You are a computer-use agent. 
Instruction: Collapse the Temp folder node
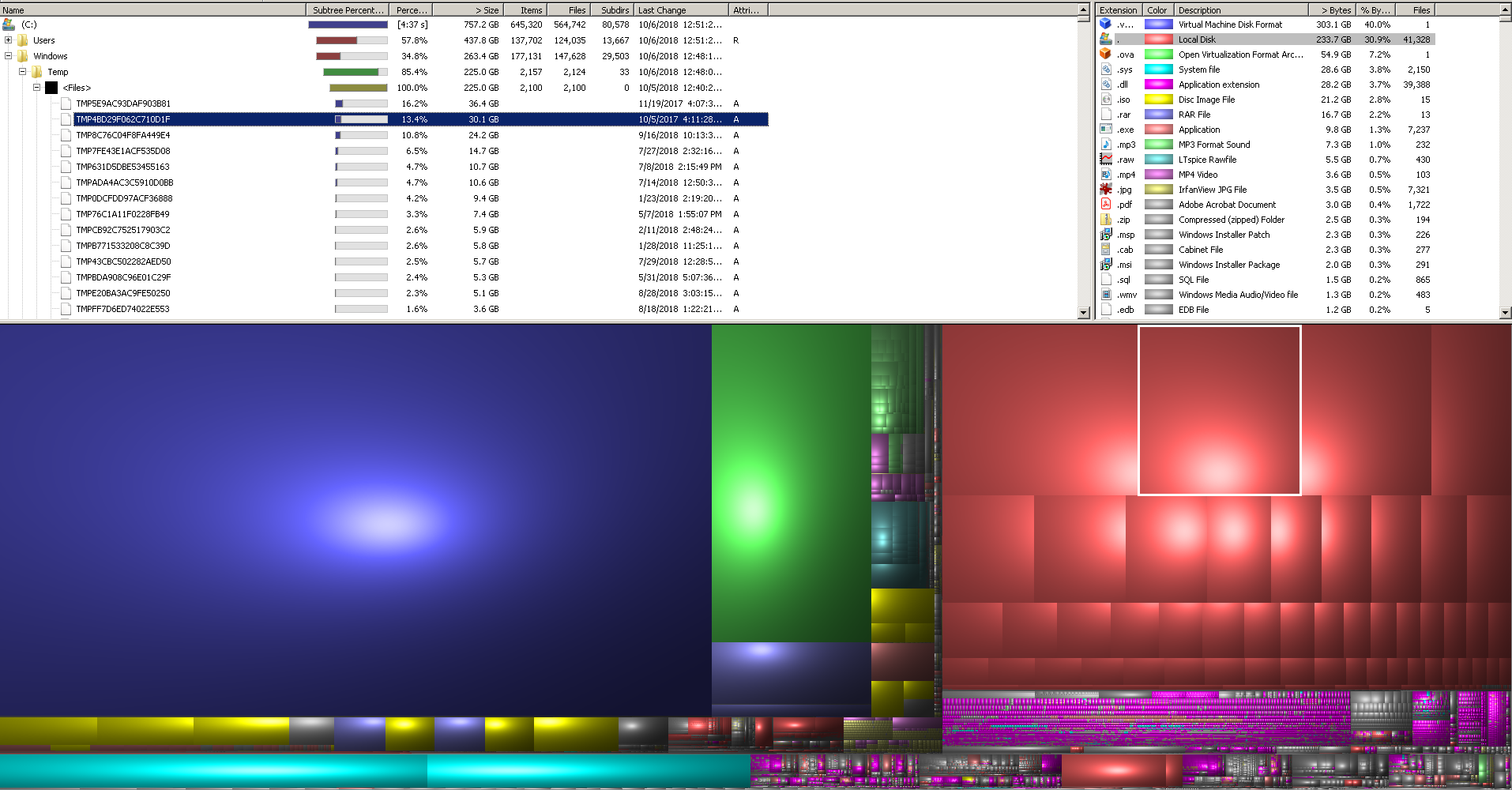coord(22,72)
